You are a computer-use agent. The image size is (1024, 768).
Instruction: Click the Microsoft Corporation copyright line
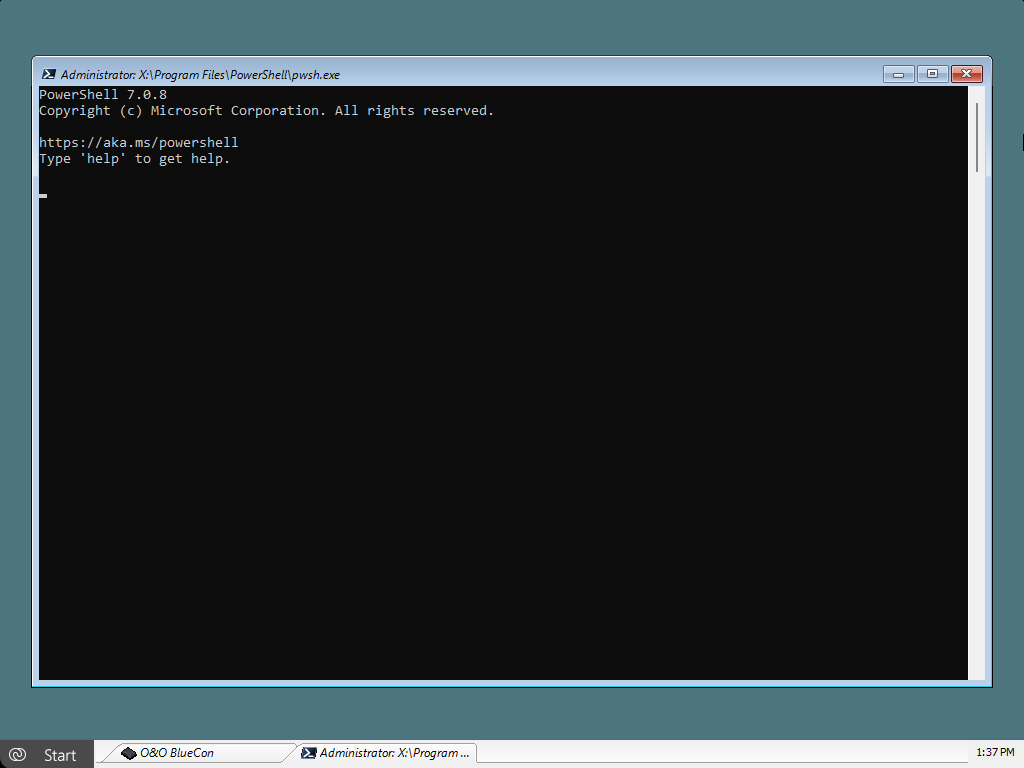(x=266, y=111)
